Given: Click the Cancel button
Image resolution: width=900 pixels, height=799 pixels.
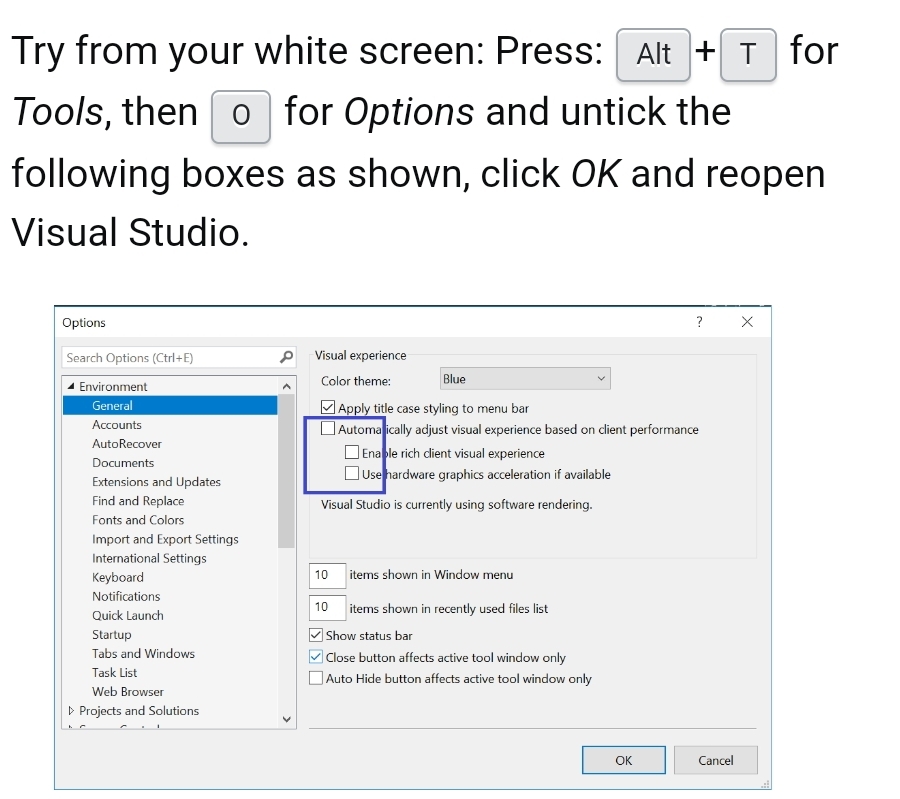Looking at the screenshot, I should pos(715,760).
